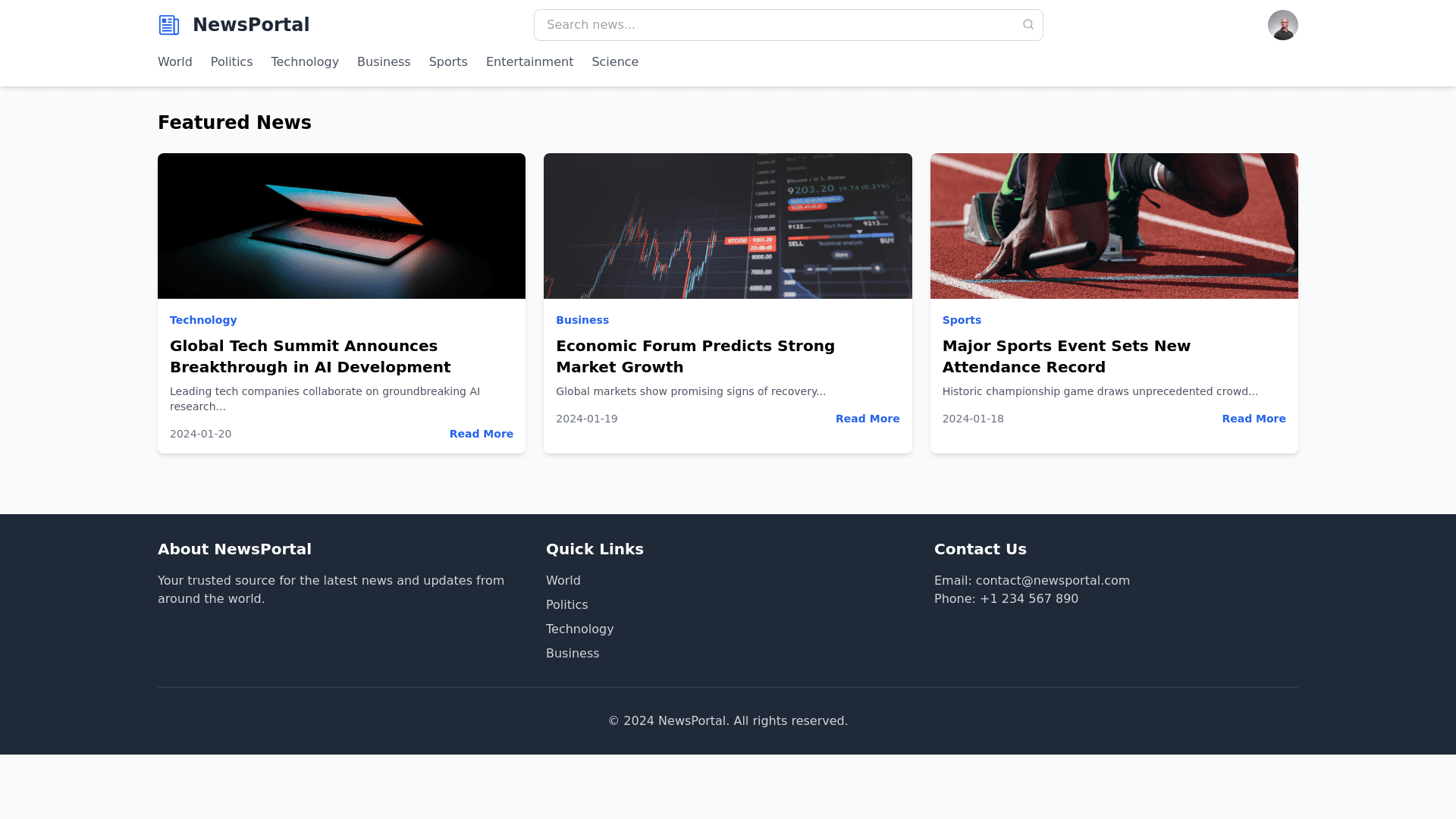Select the Science nav item
Image resolution: width=1456 pixels, height=819 pixels.
point(614,62)
